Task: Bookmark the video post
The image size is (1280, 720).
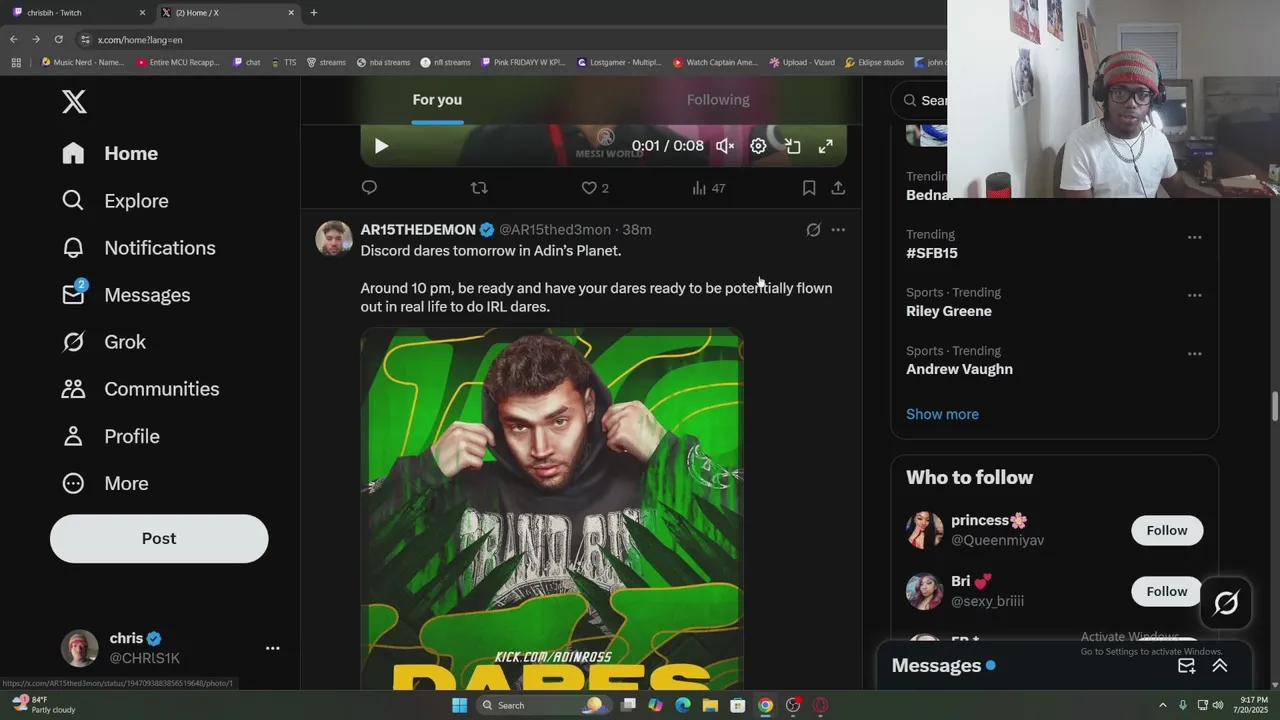Action: 809,188
